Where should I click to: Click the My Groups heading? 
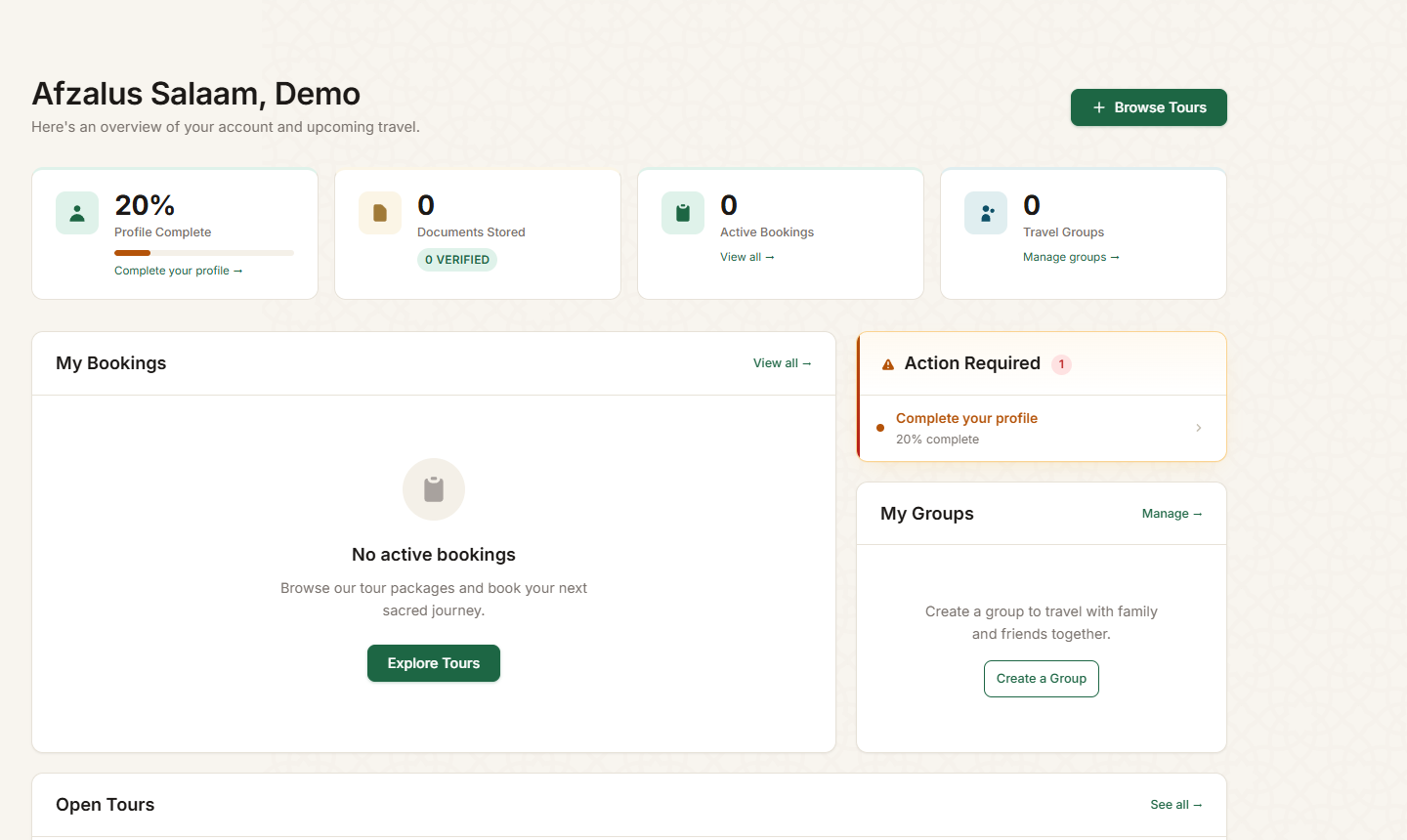(x=927, y=514)
